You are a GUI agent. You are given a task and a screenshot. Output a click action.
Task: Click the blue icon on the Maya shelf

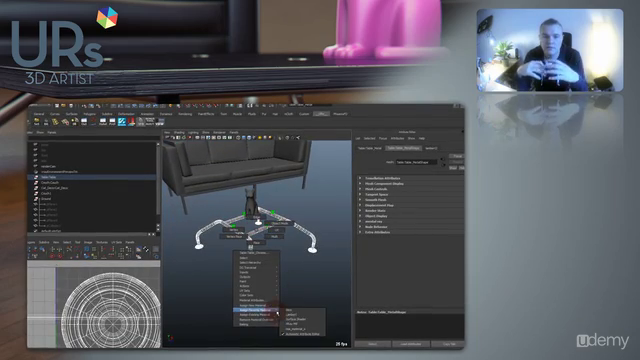[122, 122]
